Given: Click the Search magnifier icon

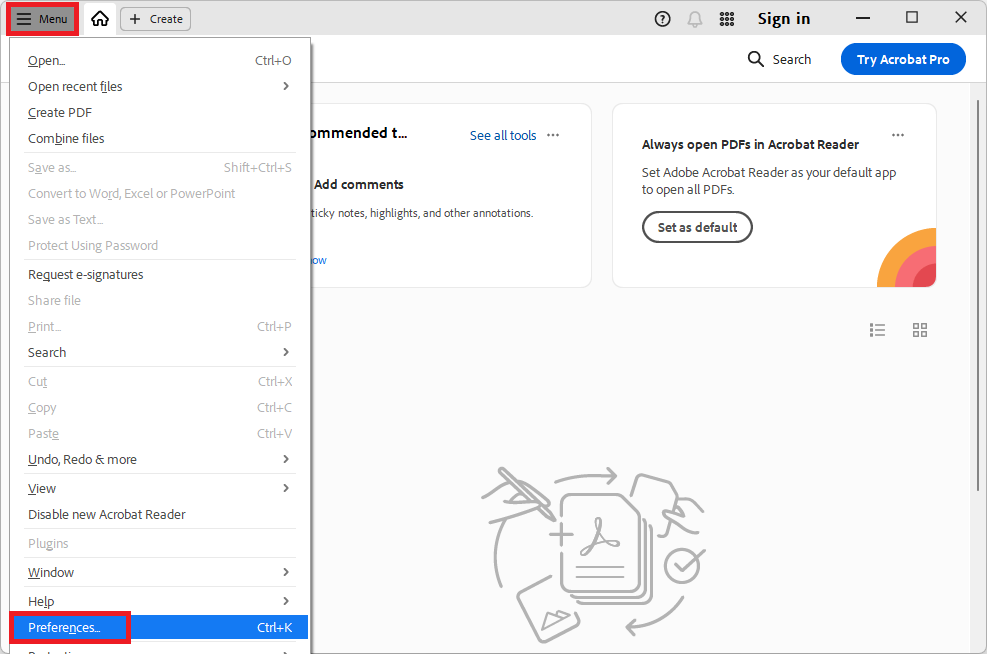Looking at the screenshot, I should tap(755, 59).
